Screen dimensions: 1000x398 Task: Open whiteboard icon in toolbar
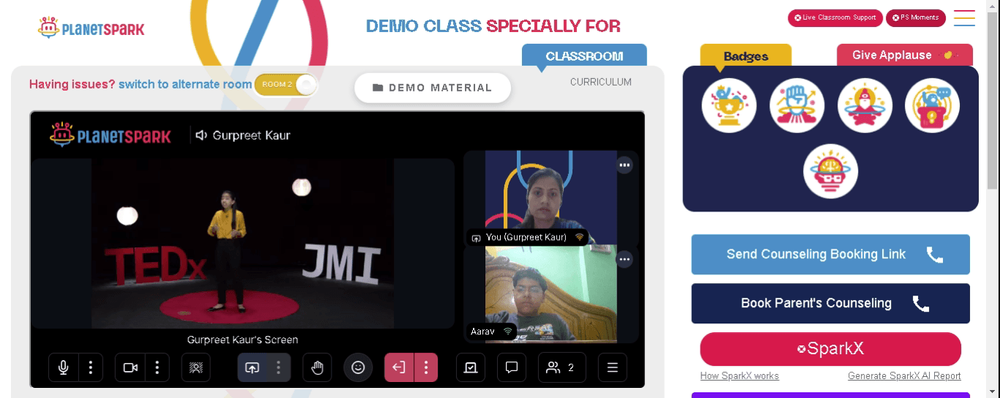click(471, 367)
